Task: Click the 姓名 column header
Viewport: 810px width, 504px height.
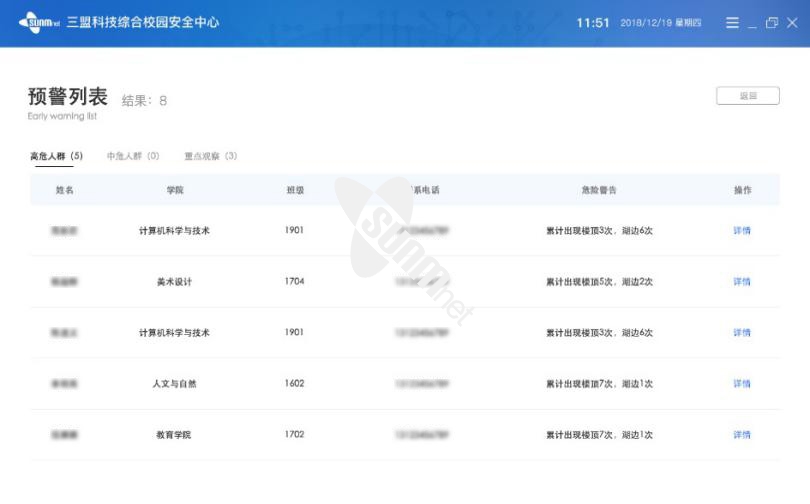Action: [x=65, y=190]
